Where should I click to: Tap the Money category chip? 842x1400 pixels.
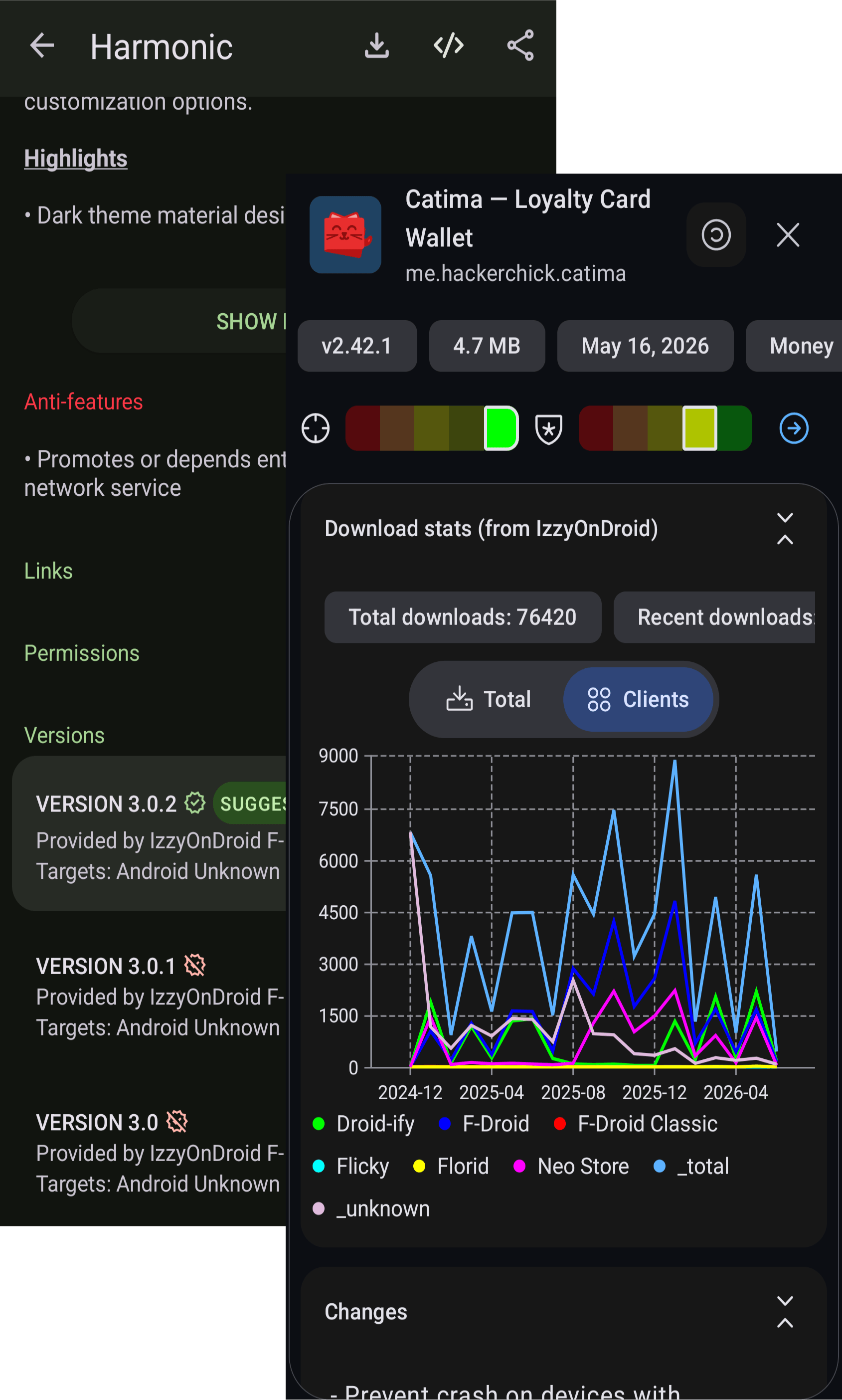click(794, 346)
